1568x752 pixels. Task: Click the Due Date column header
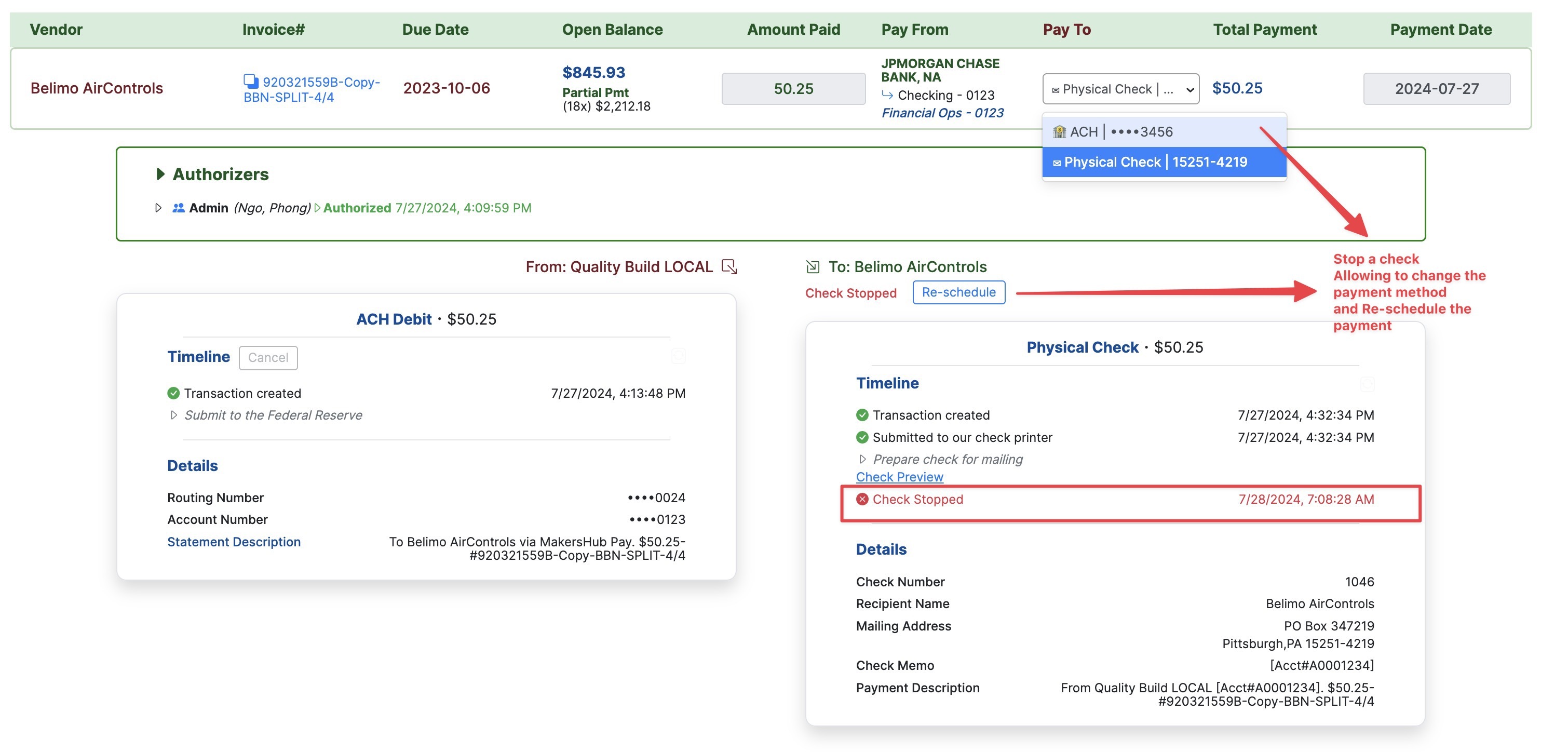point(435,30)
